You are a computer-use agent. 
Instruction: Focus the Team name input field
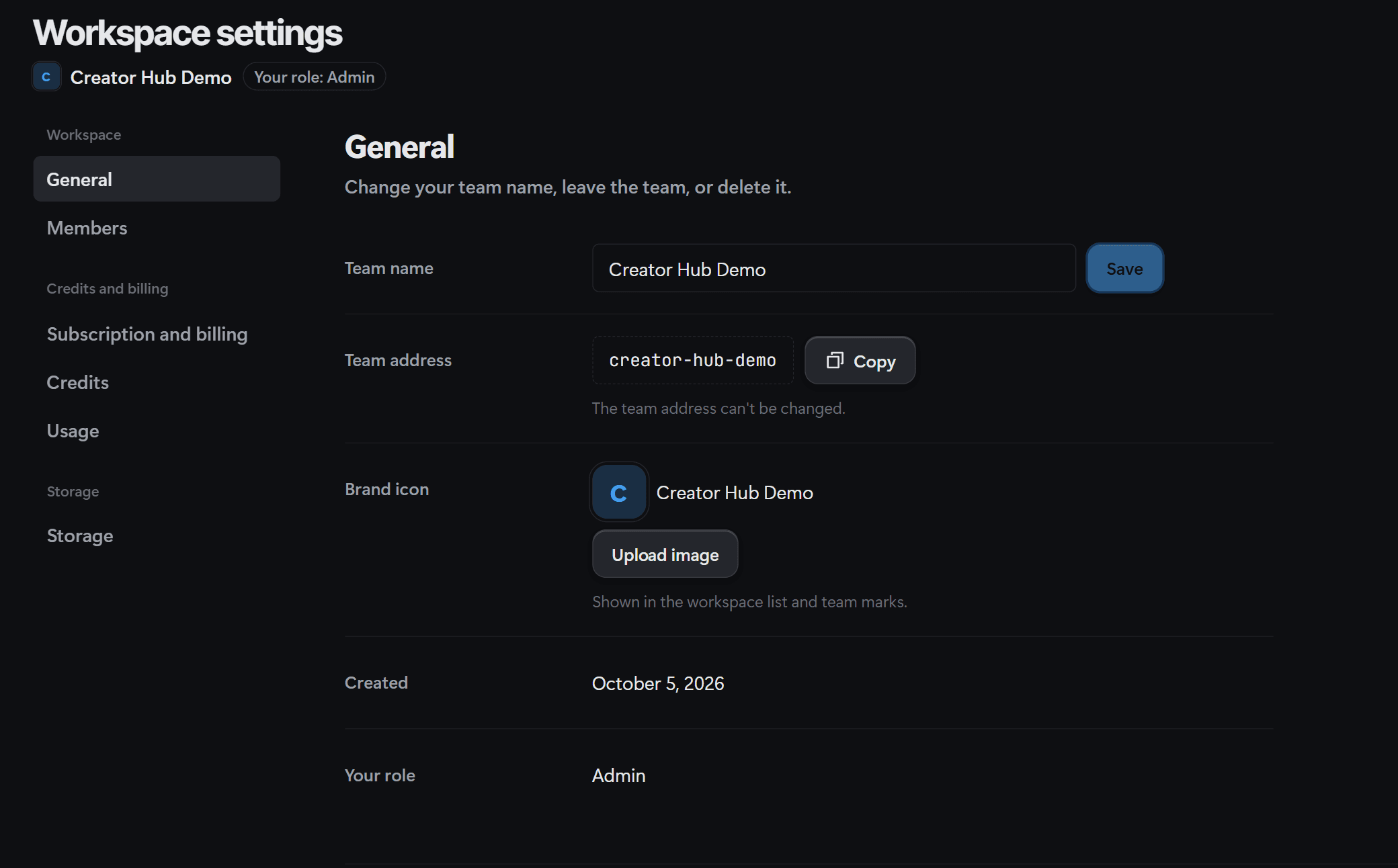833,268
